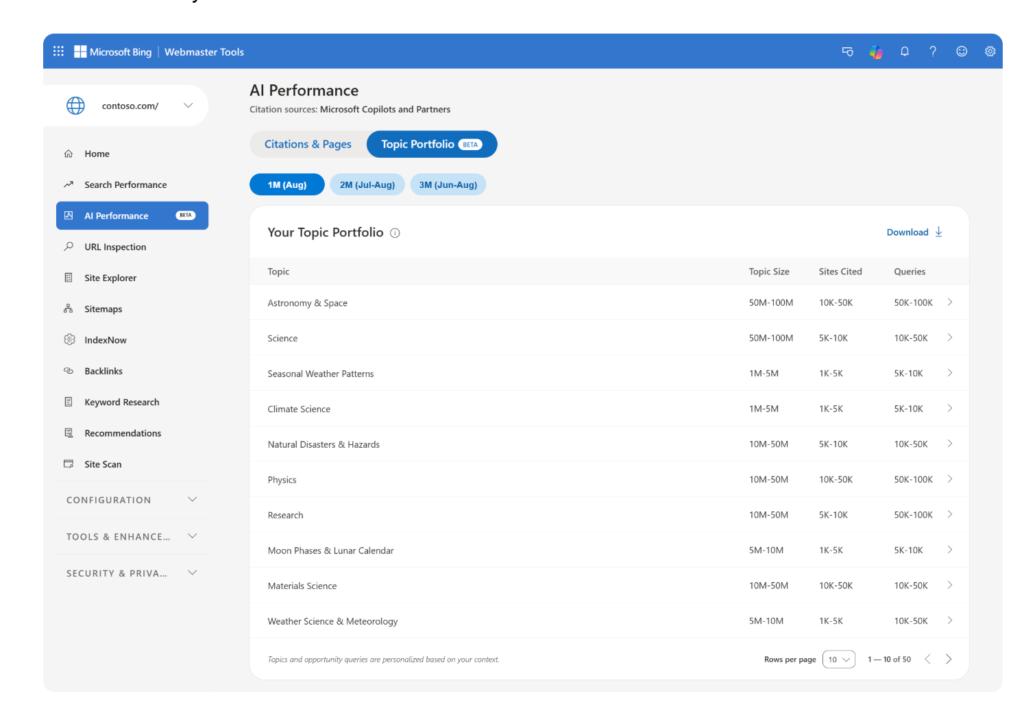Image resolution: width=1024 pixels, height=724 pixels.
Task: Click the Download link
Action: [907, 232]
